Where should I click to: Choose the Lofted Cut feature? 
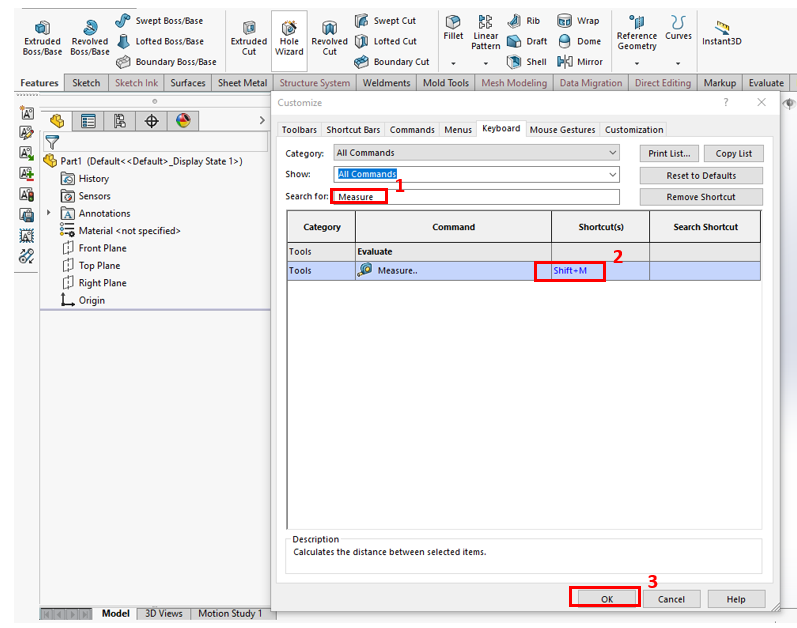385,41
